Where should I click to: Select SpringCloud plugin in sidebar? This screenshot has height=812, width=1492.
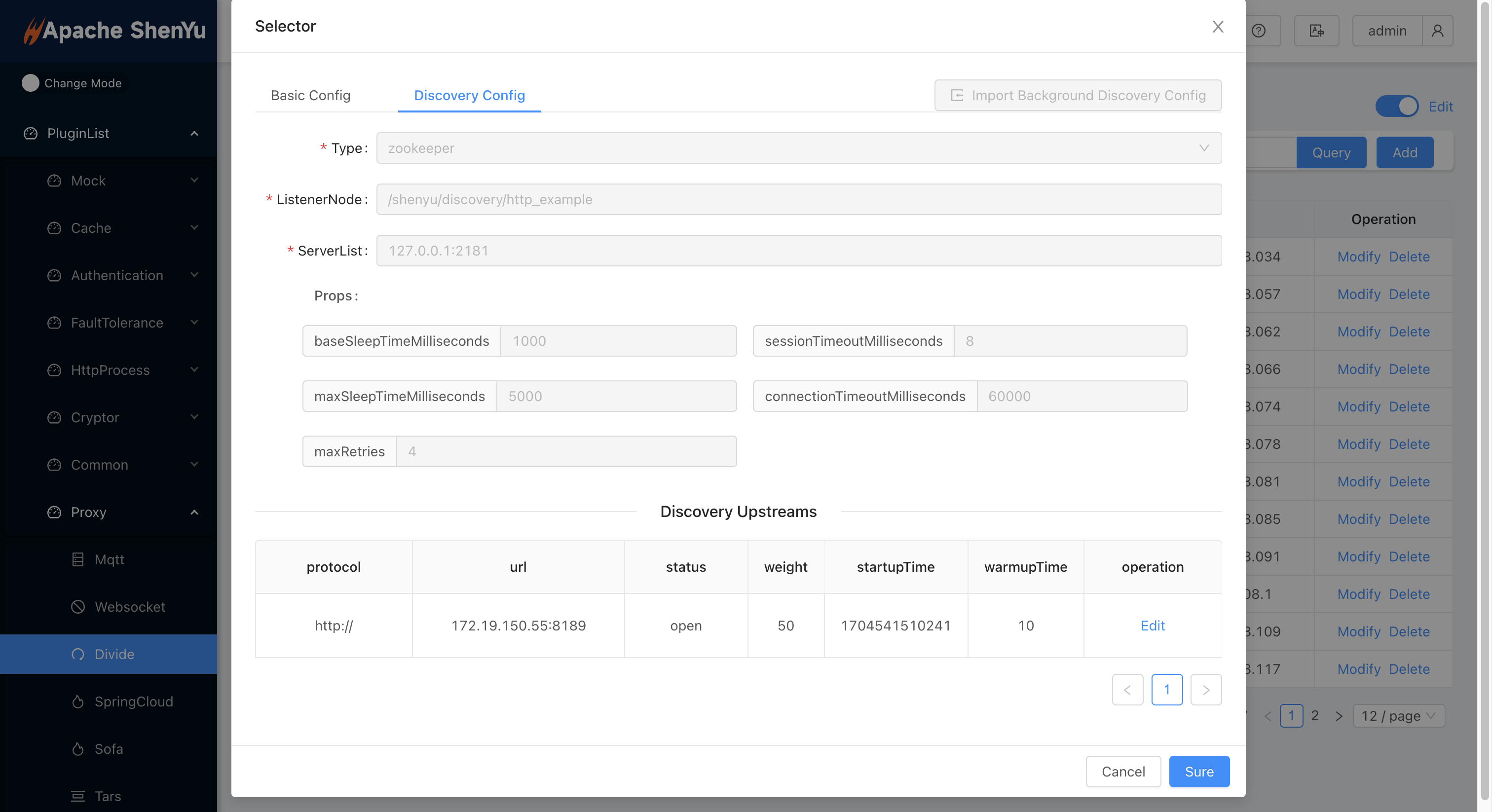(133, 701)
